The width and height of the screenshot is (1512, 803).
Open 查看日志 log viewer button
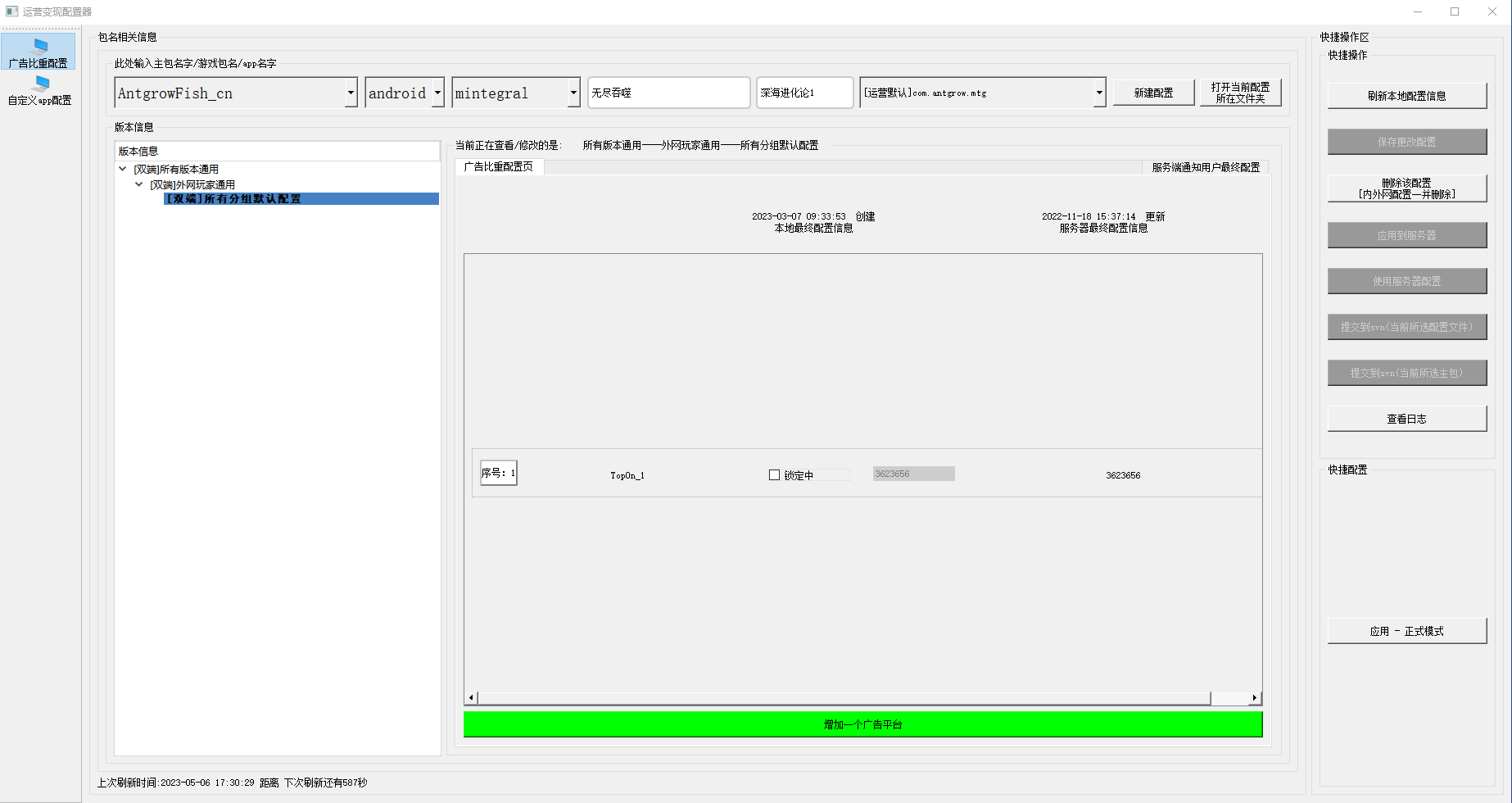coord(1406,419)
